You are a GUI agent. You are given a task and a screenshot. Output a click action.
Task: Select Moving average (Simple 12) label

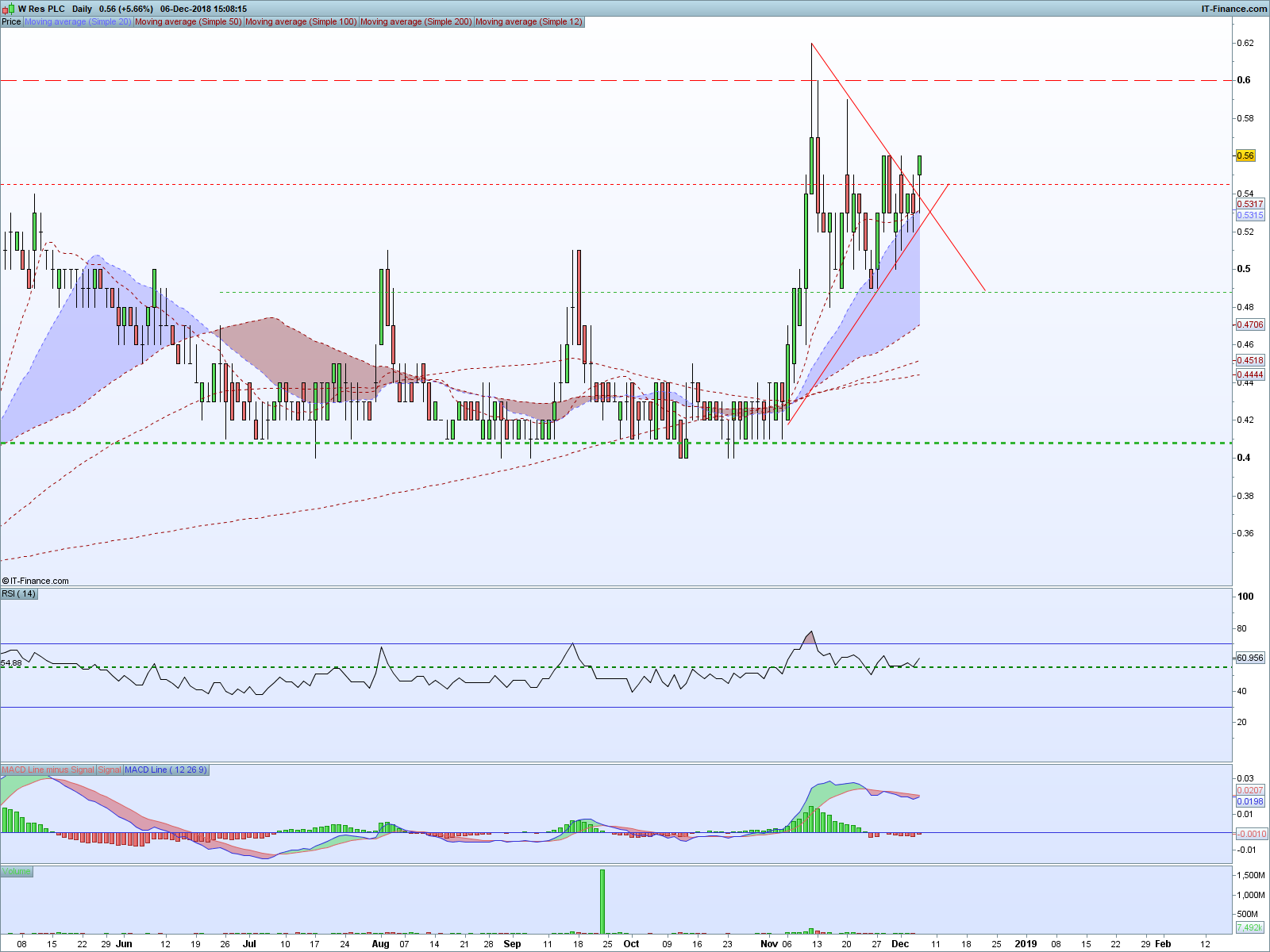coord(529,21)
